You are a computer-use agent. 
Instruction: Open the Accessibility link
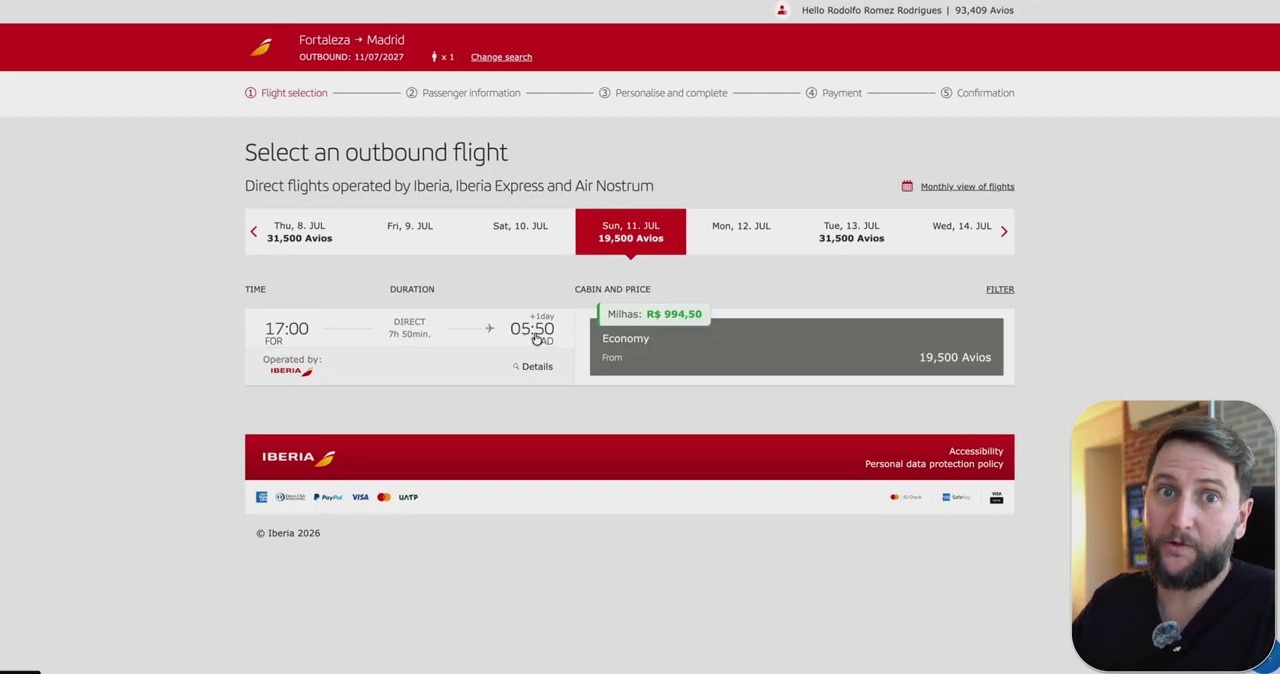click(x=976, y=452)
